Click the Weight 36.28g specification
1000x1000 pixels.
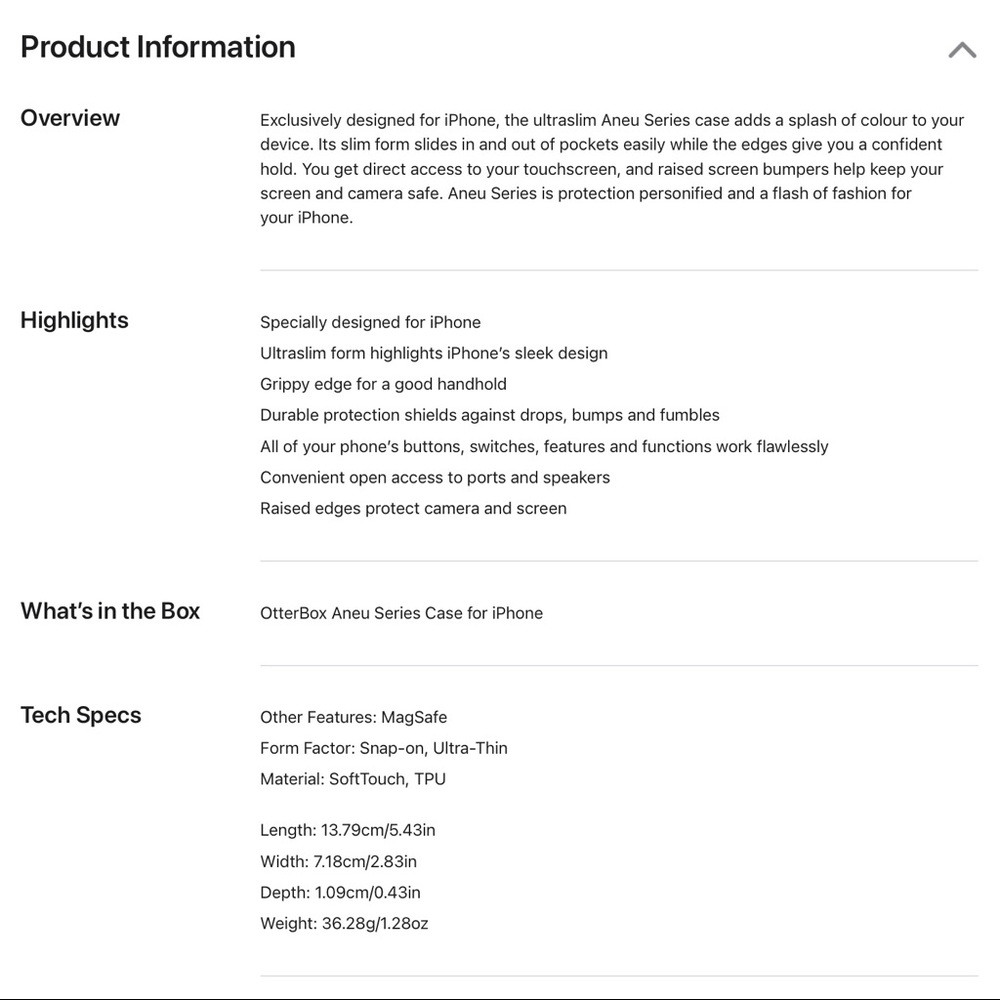[344, 923]
